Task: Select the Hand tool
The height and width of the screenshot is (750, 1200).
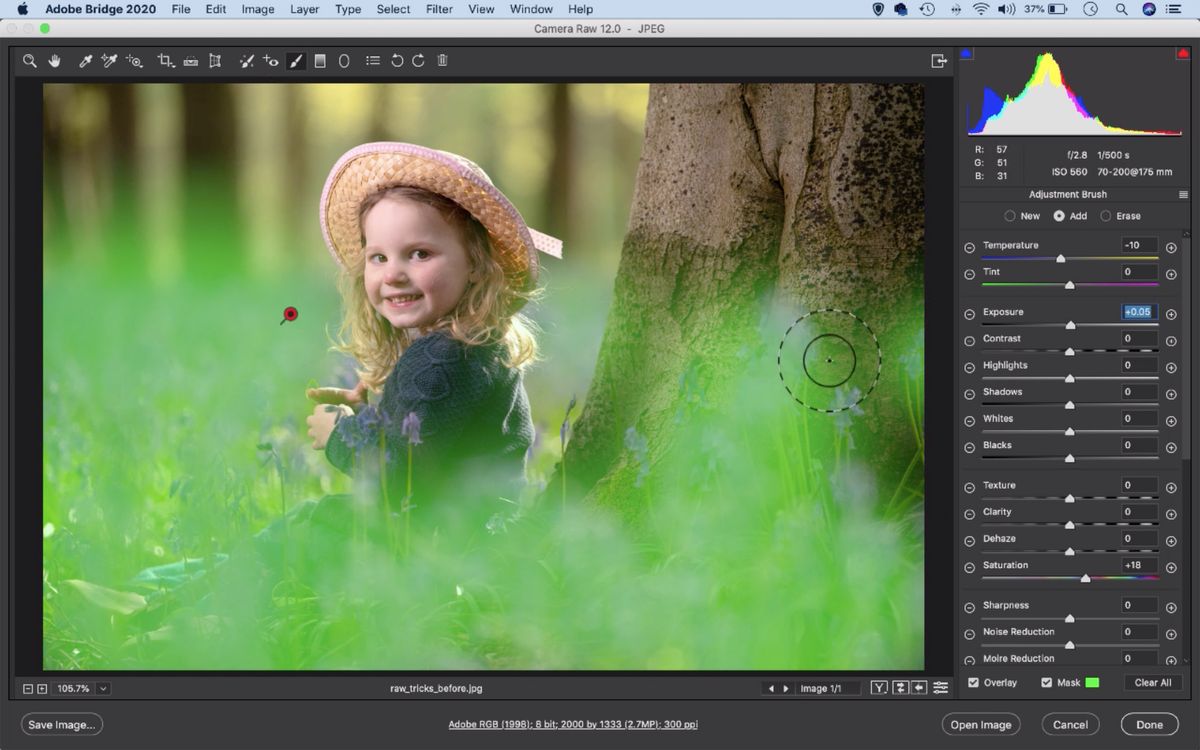Action: click(x=55, y=61)
